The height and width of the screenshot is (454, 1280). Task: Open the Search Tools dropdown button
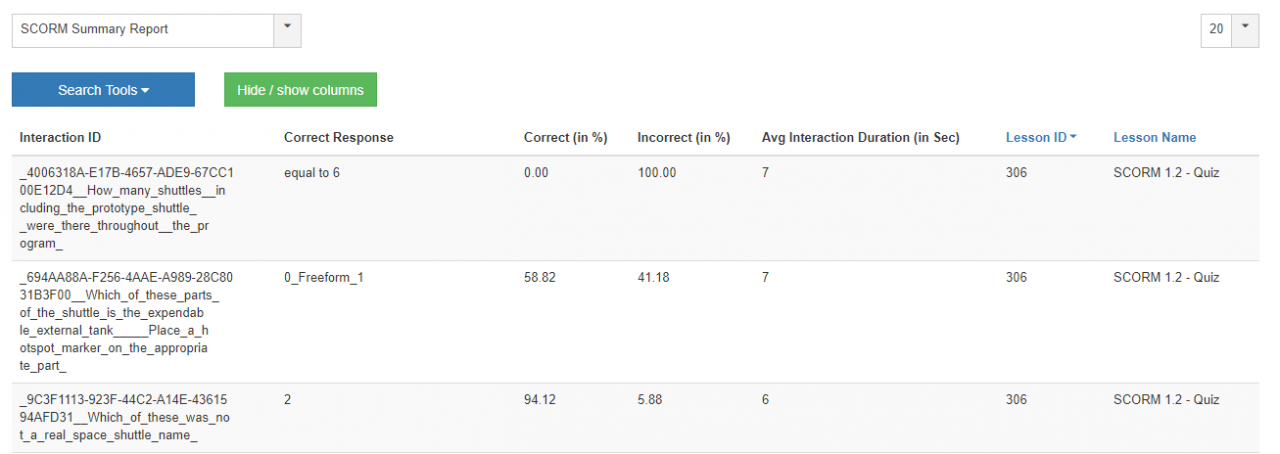coord(103,90)
